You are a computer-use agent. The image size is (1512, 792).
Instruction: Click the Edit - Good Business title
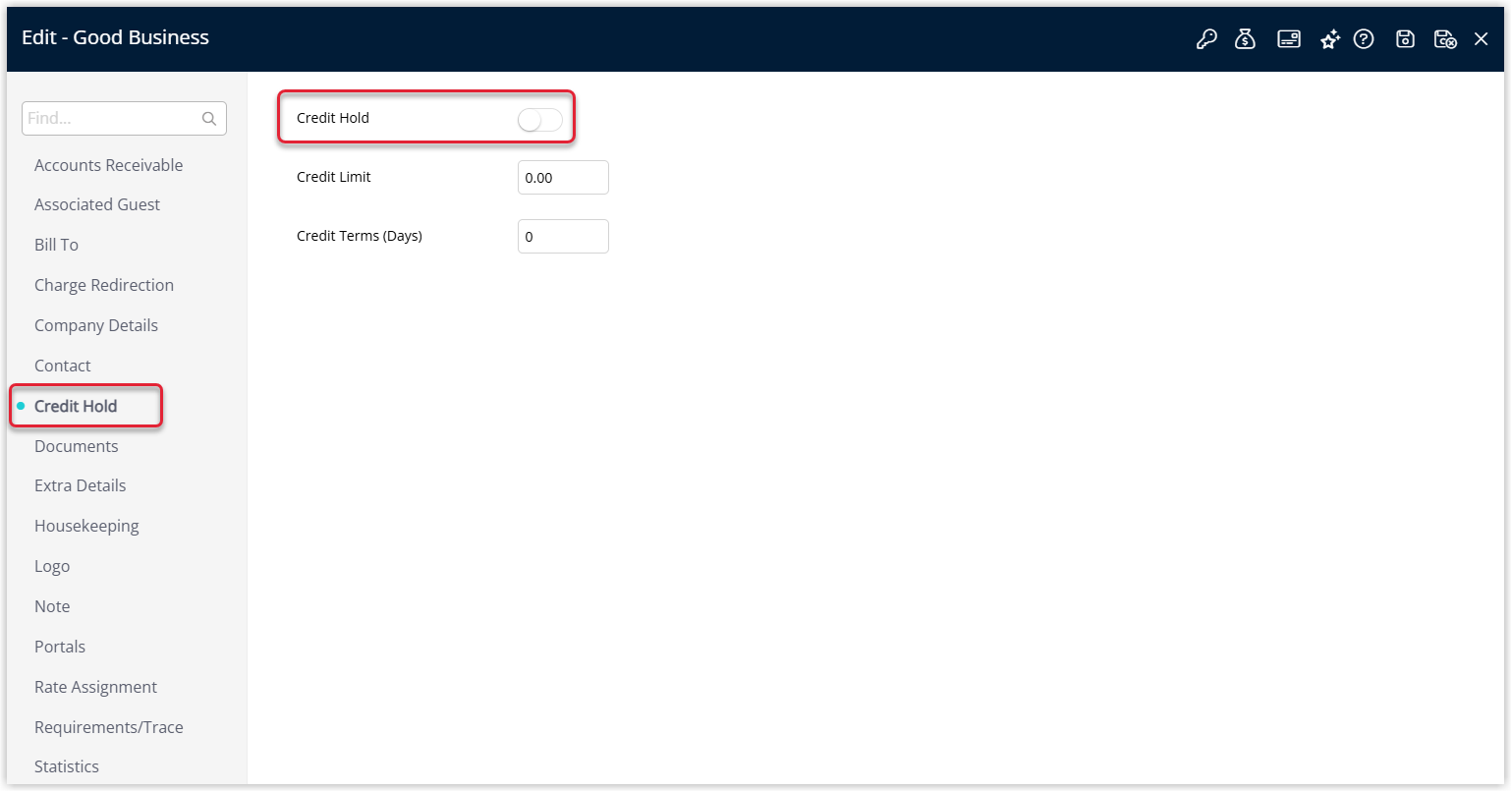click(x=116, y=37)
